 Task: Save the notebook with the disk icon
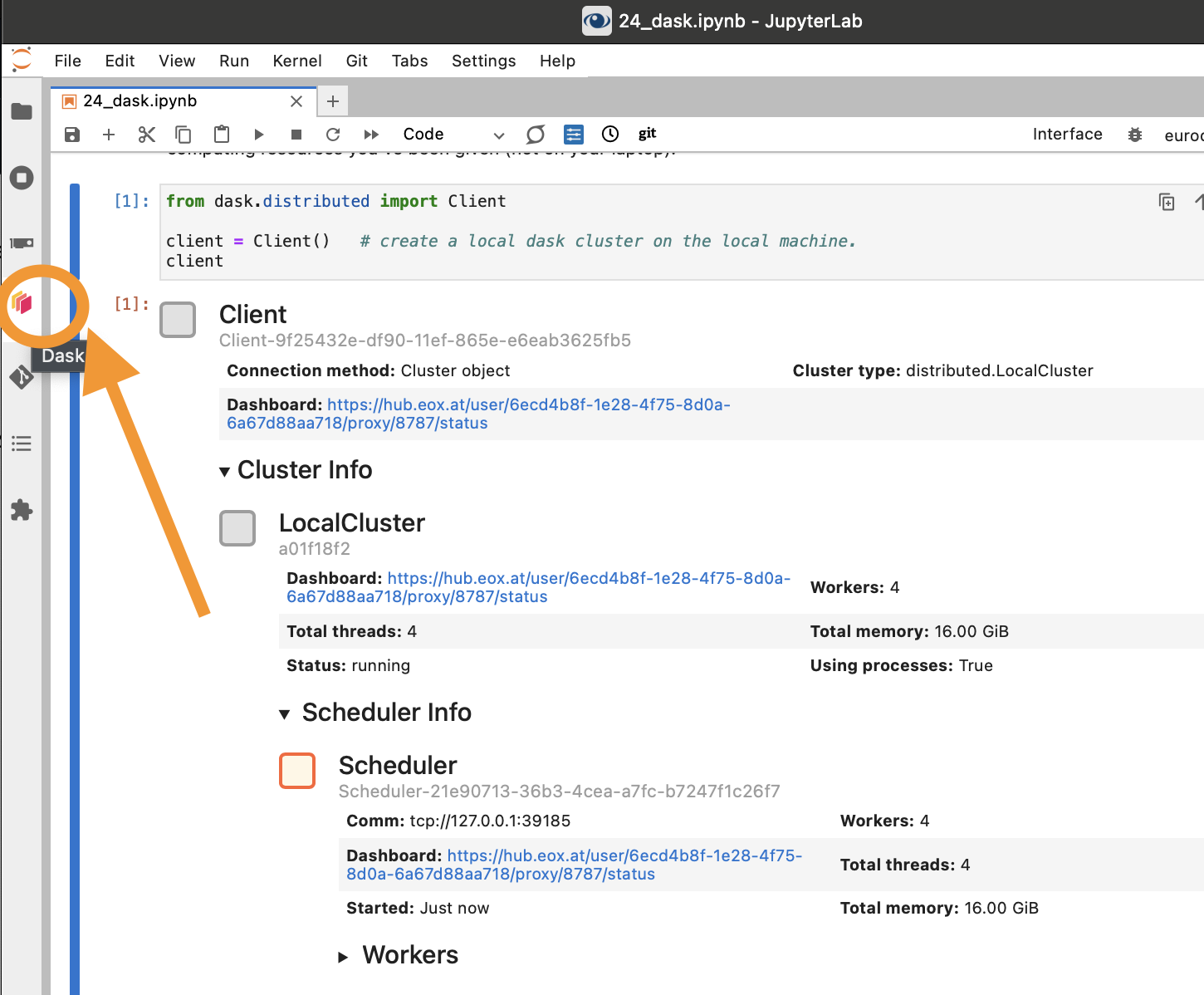tap(72, 135)
